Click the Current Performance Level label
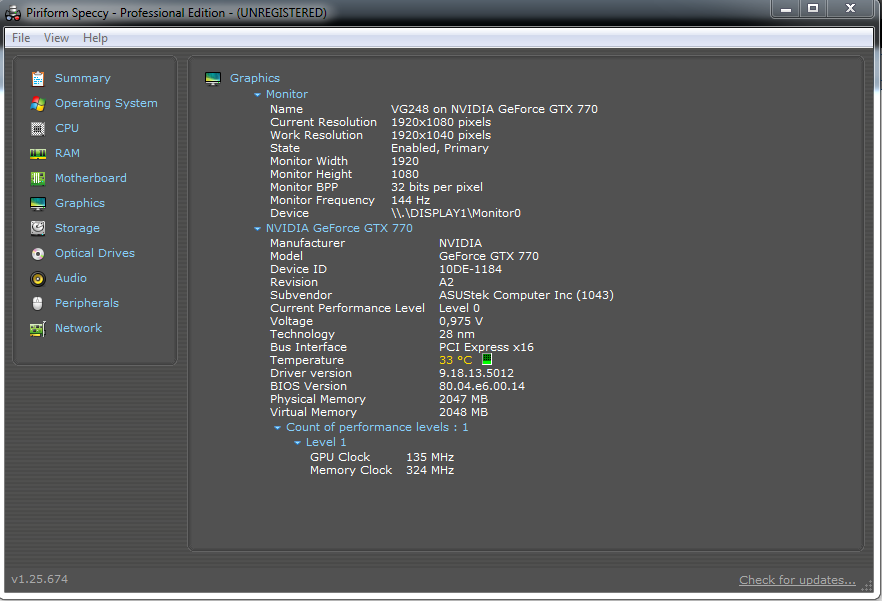This screenshot has width=882, height=601. click(347, 308)
